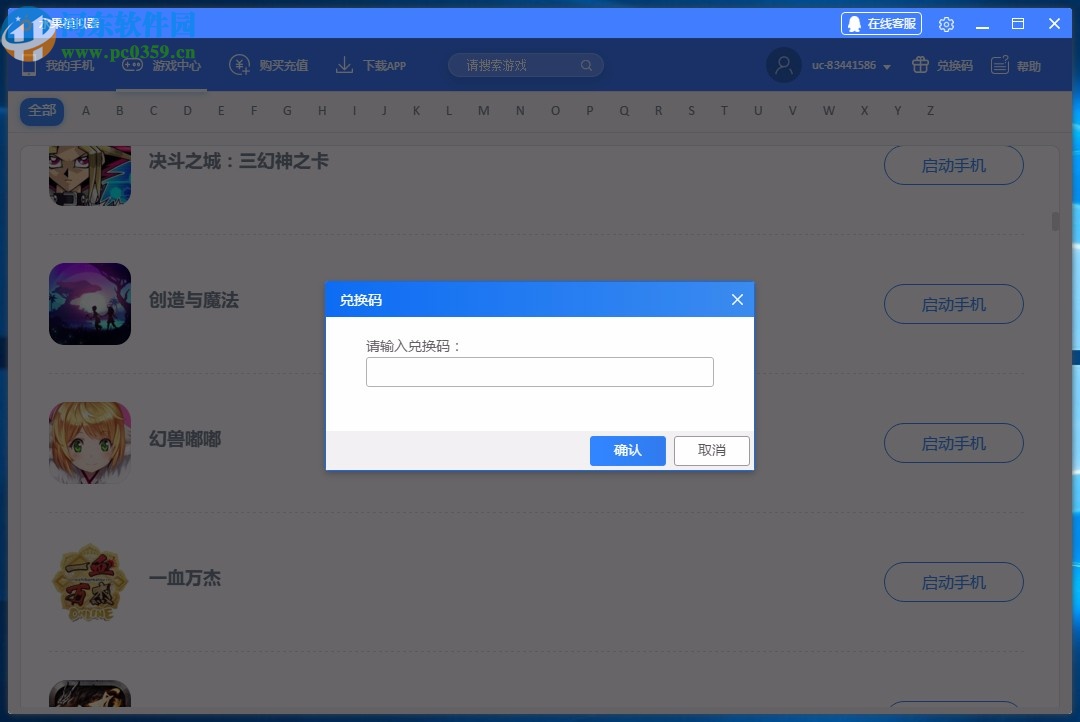This screenshot has height=722, width=1080.
Task: Select letter M in the alphabet filter
Action: point(482,111)
